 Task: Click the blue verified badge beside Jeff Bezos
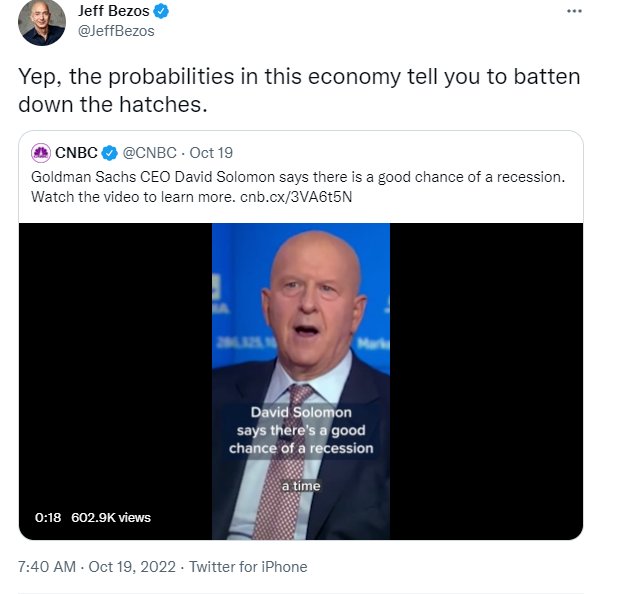(160, 12)
